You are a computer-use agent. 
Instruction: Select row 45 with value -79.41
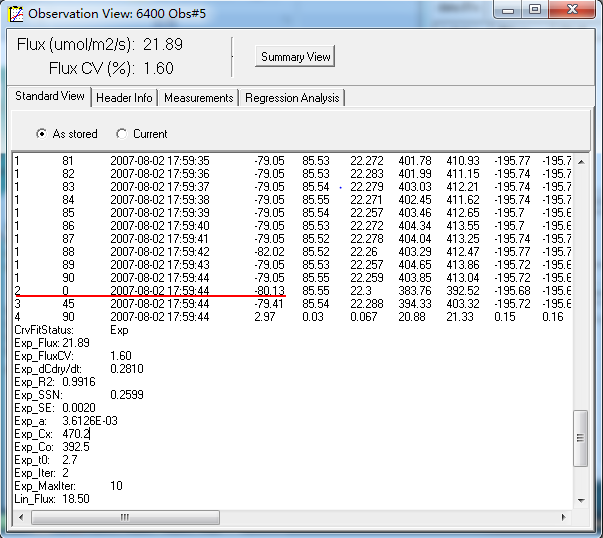click(160, 303)
